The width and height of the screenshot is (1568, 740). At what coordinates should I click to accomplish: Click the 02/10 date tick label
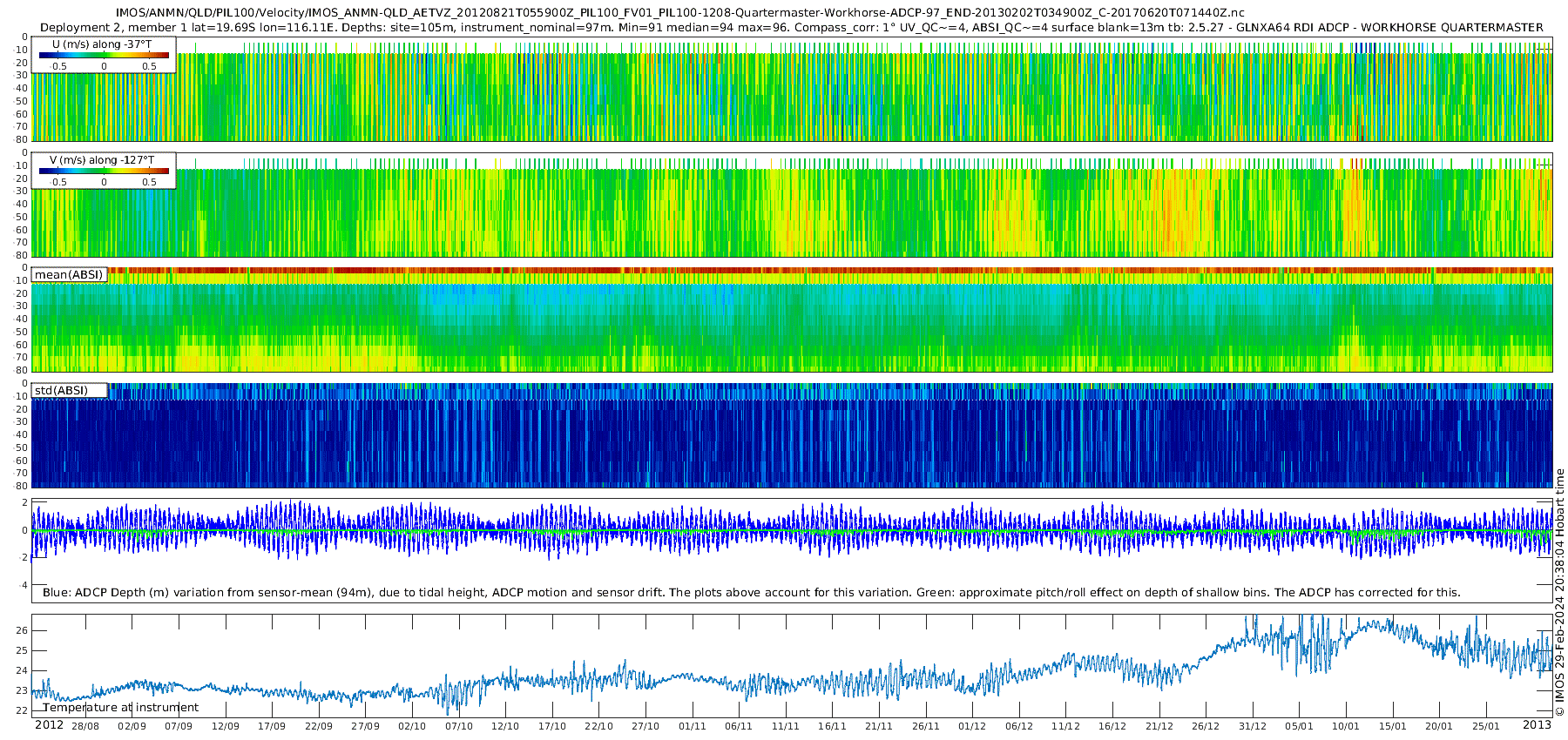(412, 726)
